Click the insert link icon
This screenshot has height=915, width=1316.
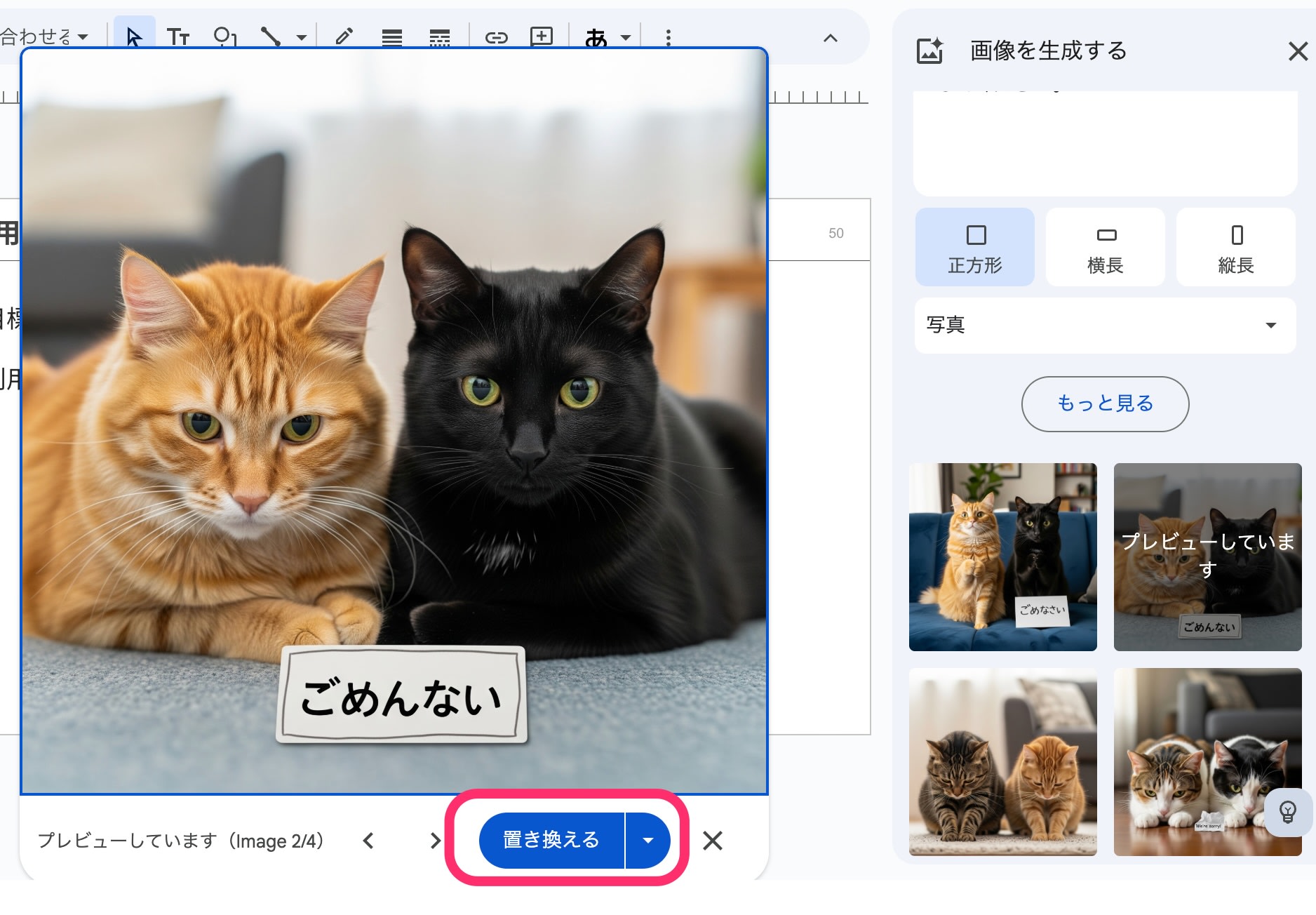(x=496, y=37)
